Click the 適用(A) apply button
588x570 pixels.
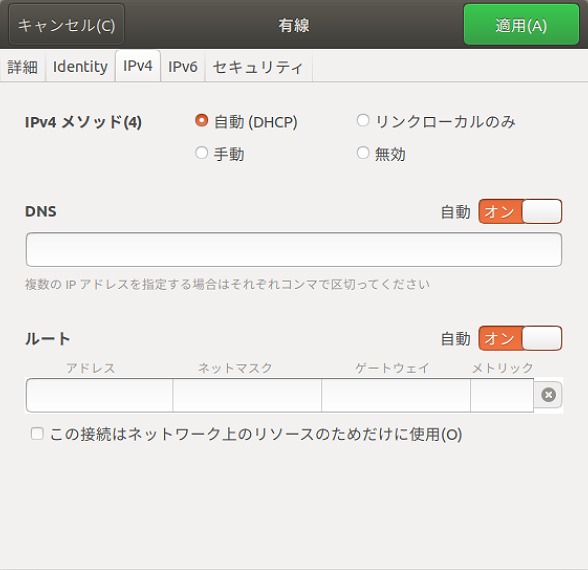[x=521, y=25]
